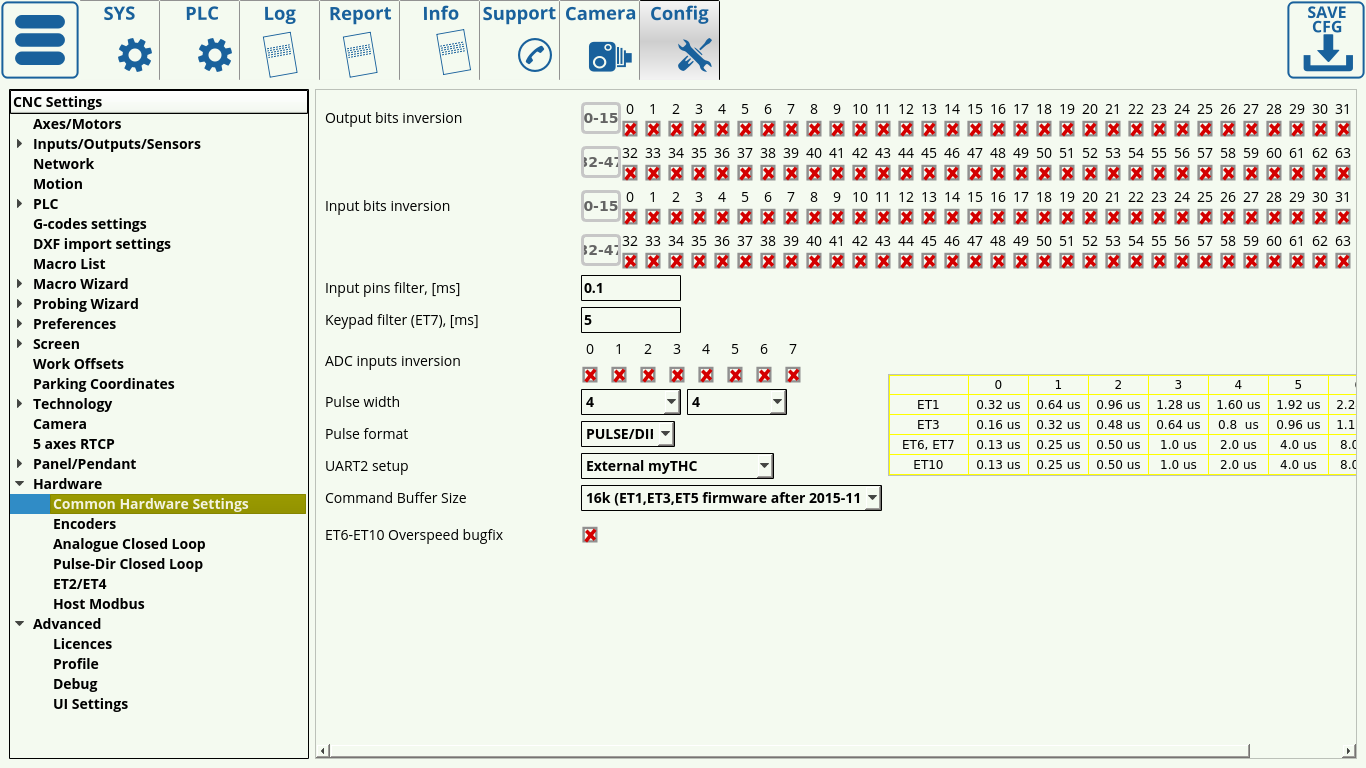This screenshot has height=768, width=1366.
Task: Open the Support phone icon
Action: pyautogui.click(x=535, y=55)
